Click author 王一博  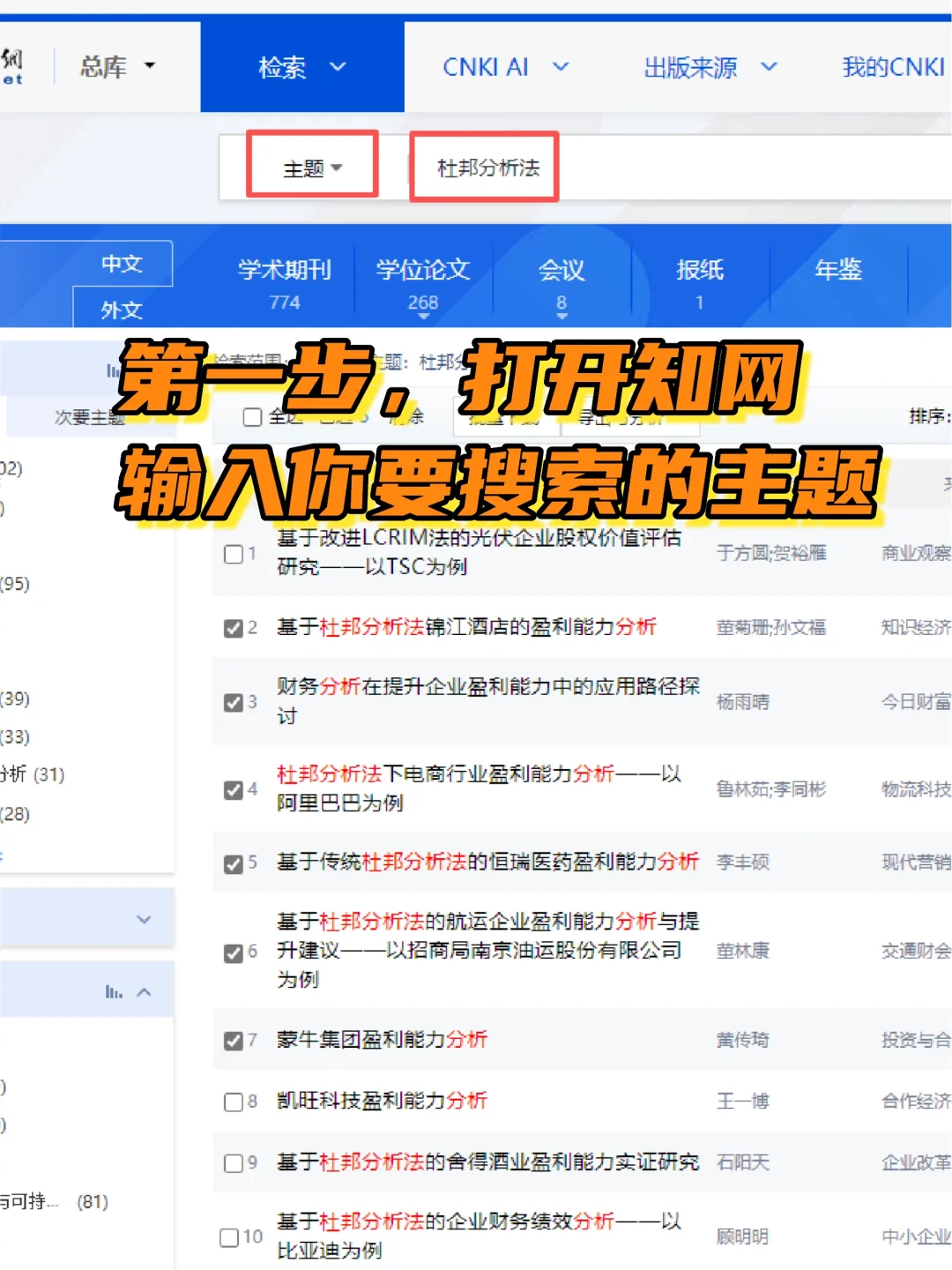click(x=743, y=1102)
